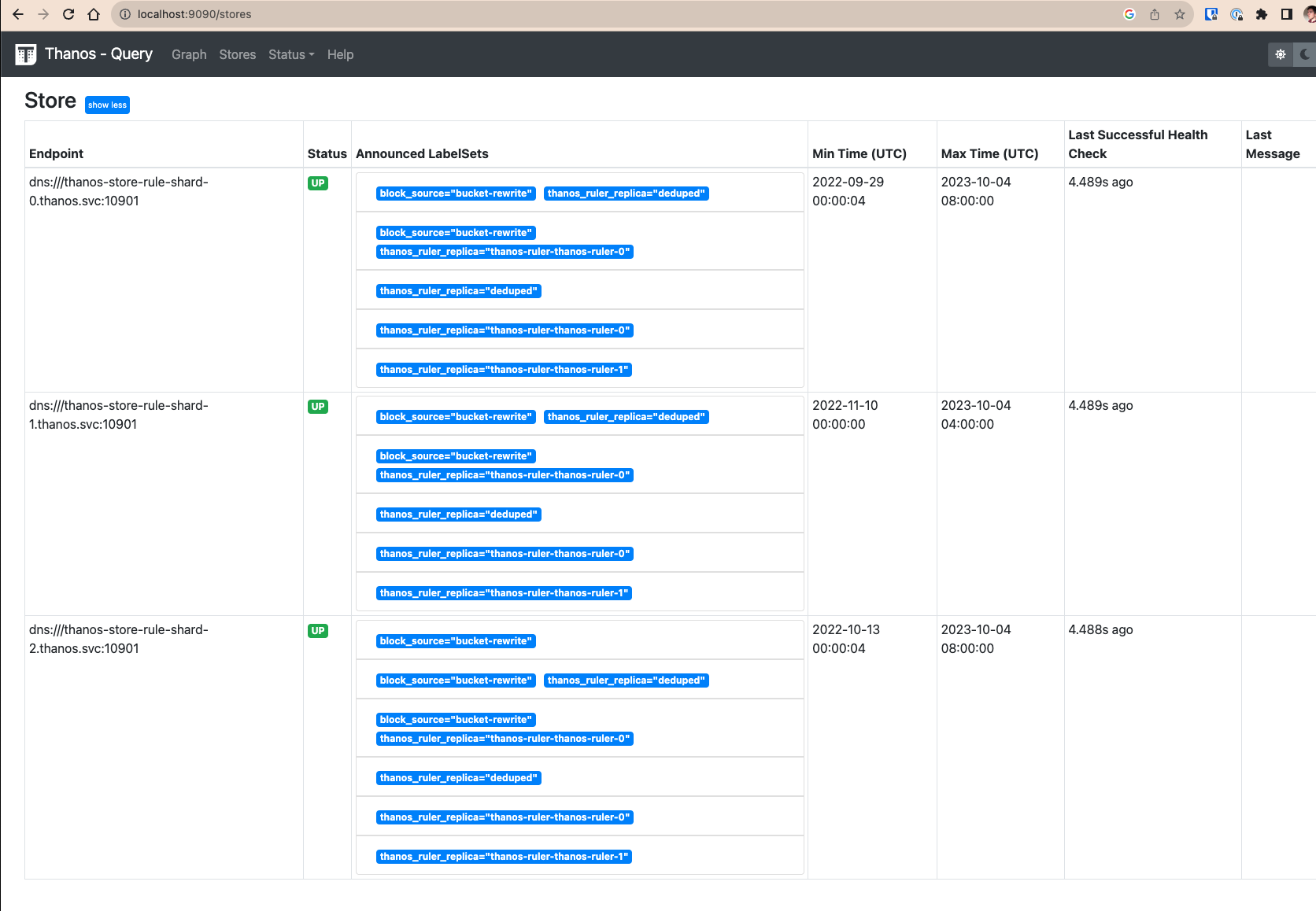Open the browser profile avatar menu

(1309, 14)
